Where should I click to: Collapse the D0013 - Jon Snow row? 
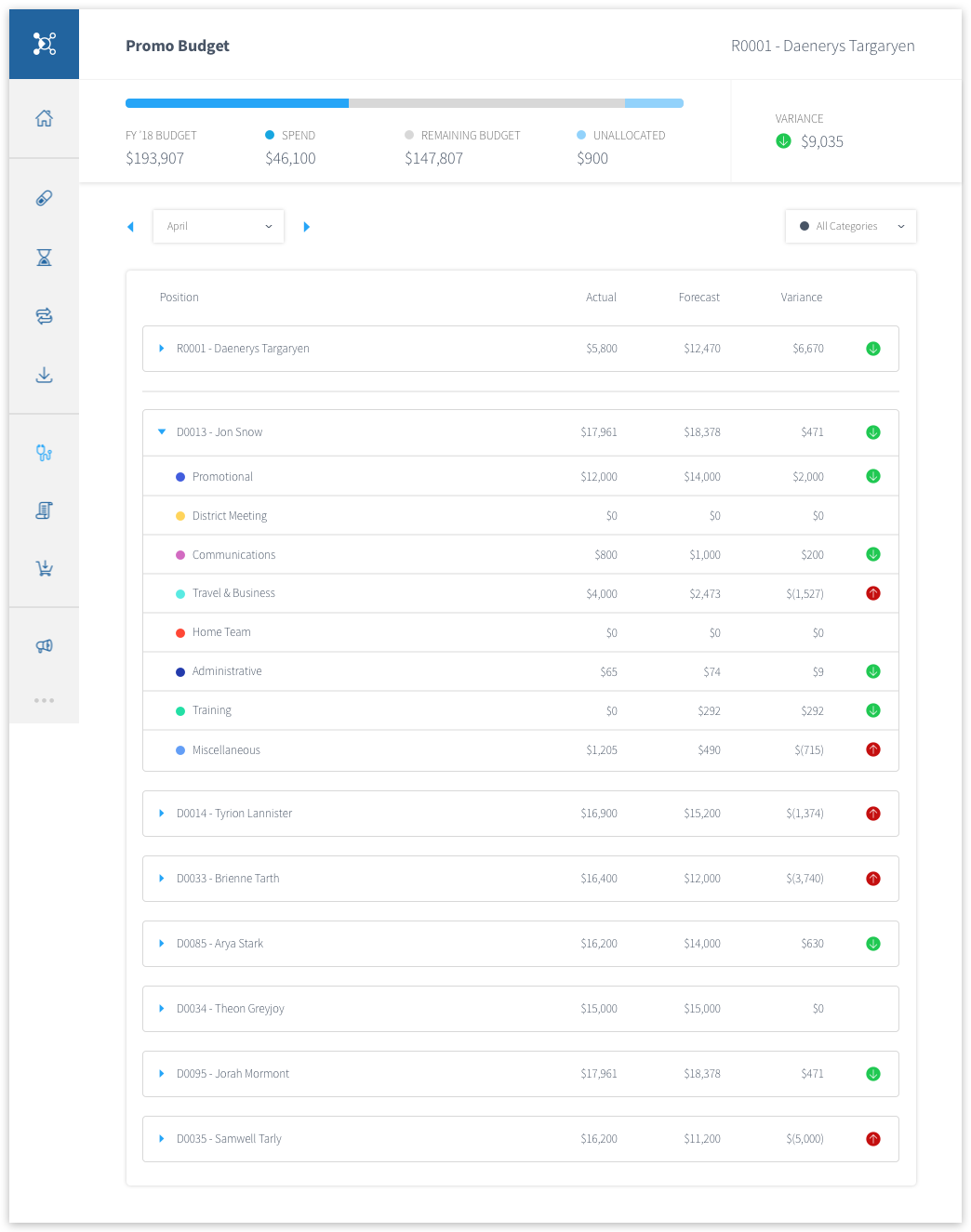[x=162, y=431]
